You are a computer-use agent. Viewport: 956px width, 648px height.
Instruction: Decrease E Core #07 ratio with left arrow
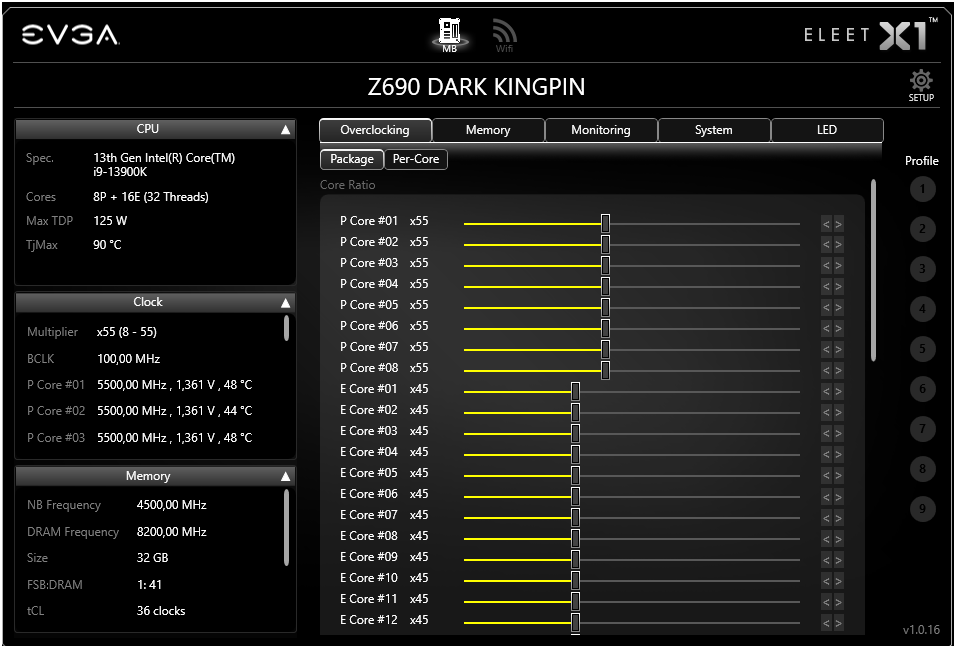(x=826, y=518)
